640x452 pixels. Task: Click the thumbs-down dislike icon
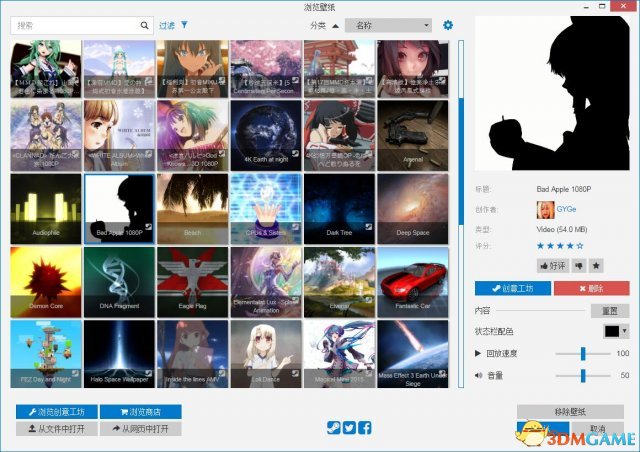[x=578, y=265]
